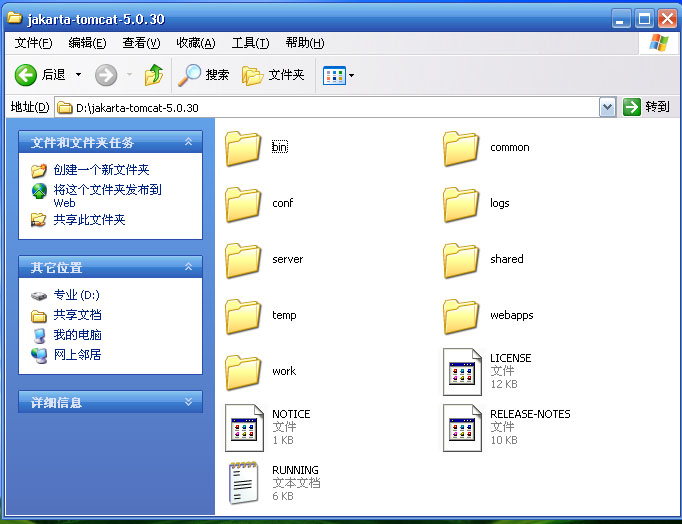Image resolution: width=682 pixels, height=524 pixels.
Task: Open the bin folder icon
Action: tap(243, 148)
